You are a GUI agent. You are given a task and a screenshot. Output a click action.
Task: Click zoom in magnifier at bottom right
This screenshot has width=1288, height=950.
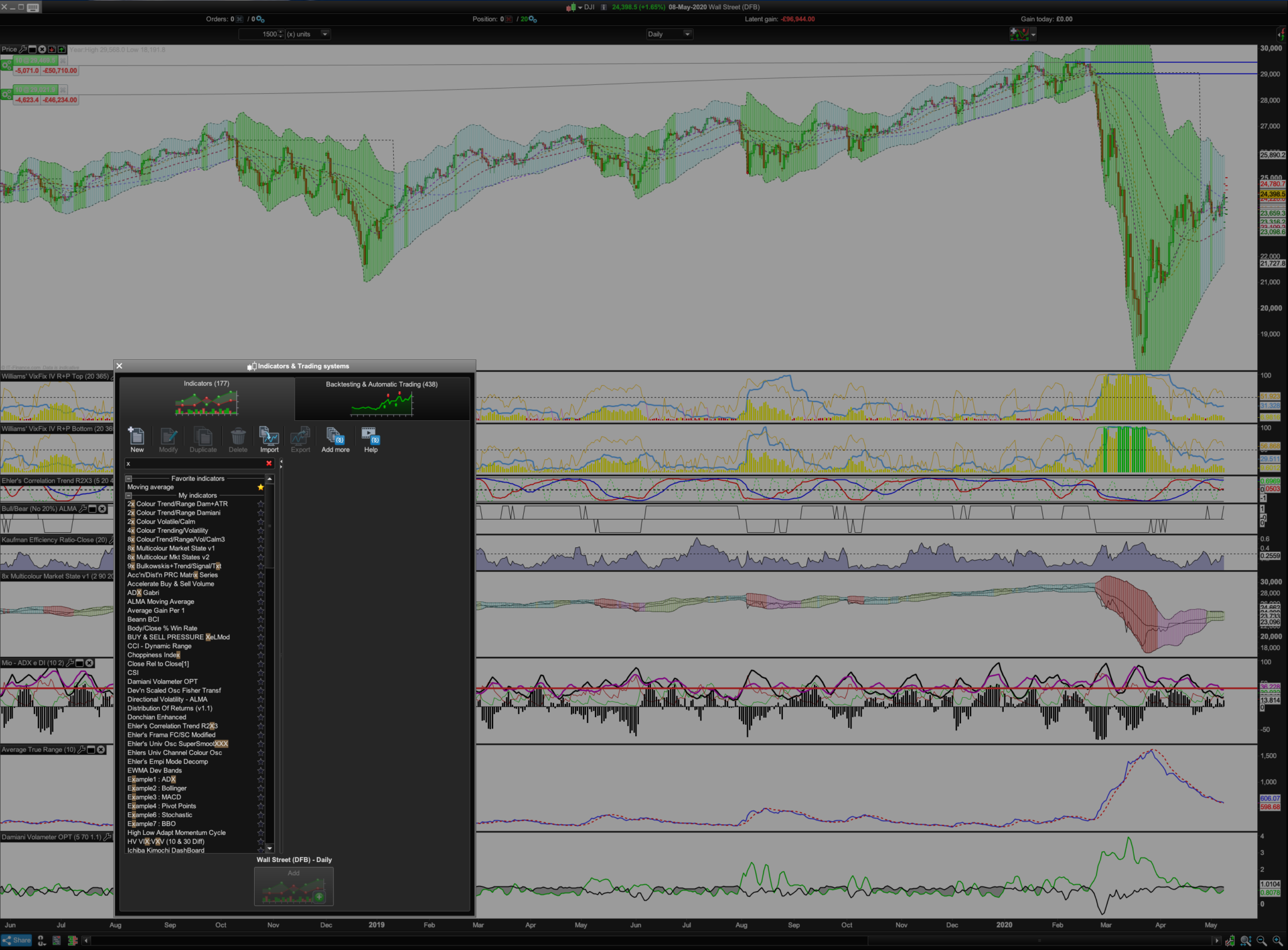pos(1277,941)
